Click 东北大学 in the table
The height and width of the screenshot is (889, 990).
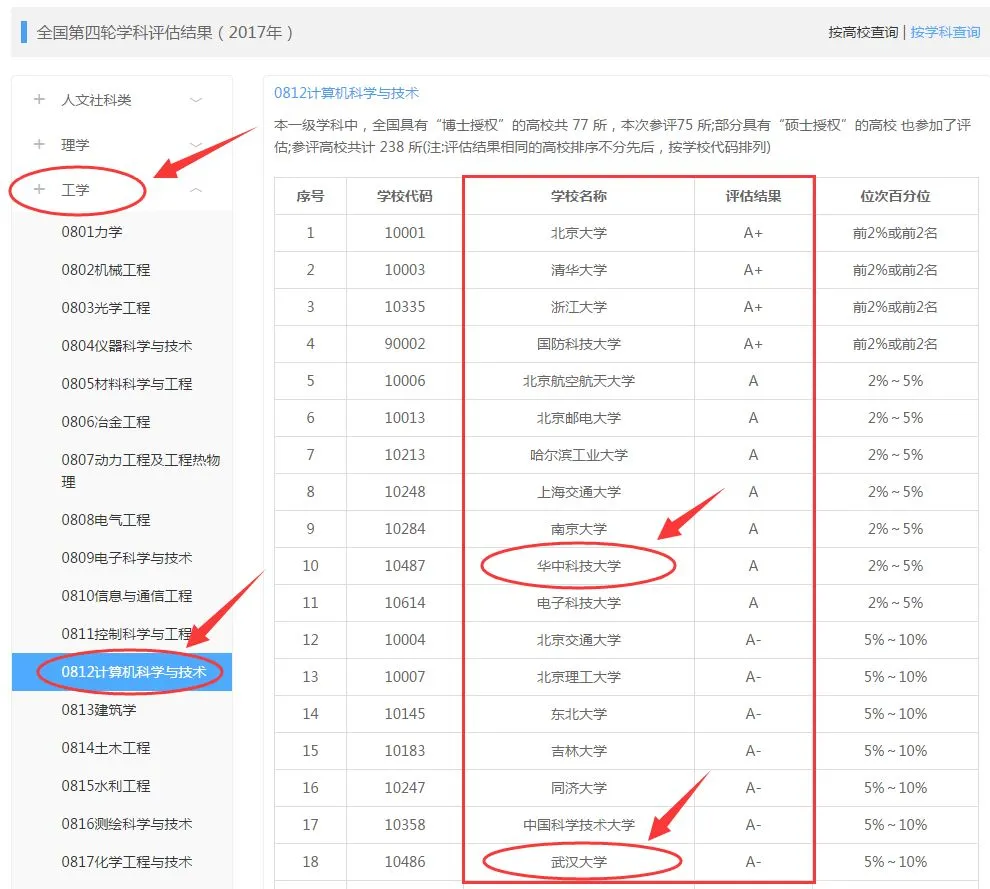coord(578,713)
